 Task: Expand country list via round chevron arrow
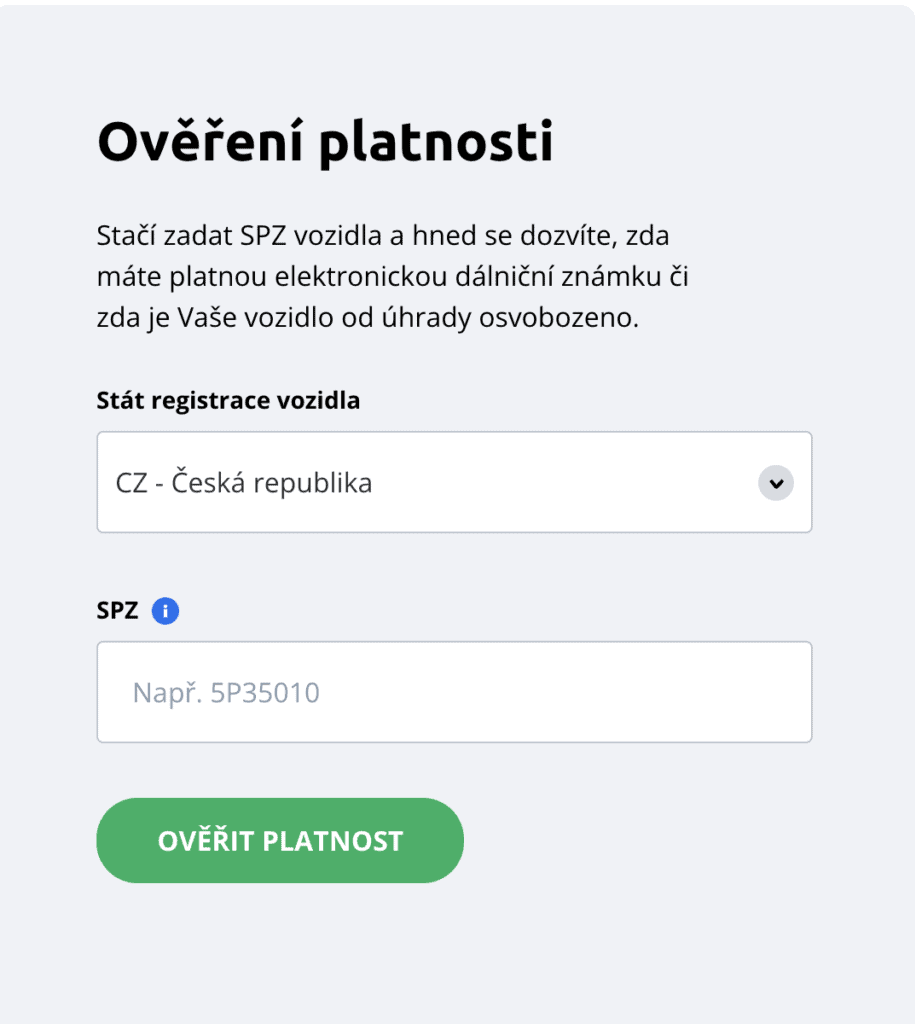776,483
